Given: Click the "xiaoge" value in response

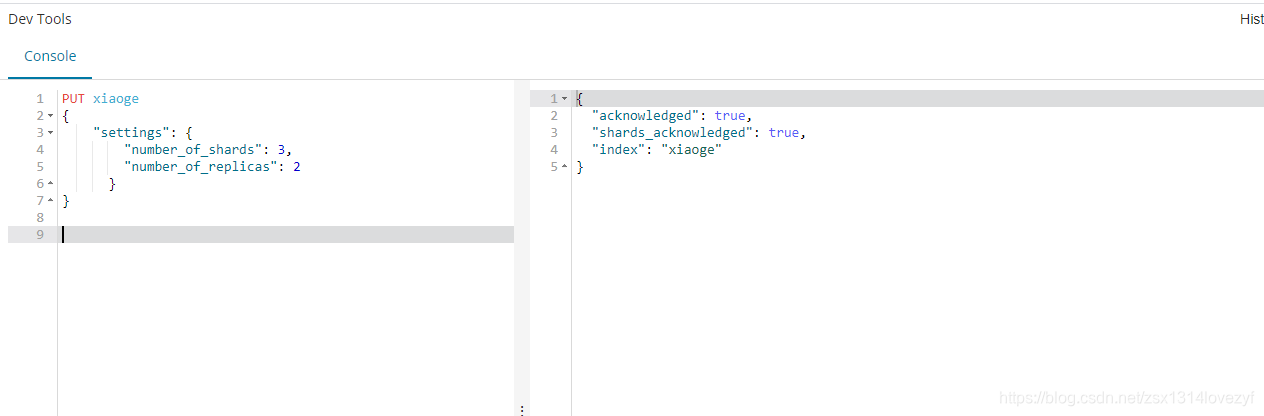Looking at the screenshot, I should pyautogui.click(x=692, y=150).
